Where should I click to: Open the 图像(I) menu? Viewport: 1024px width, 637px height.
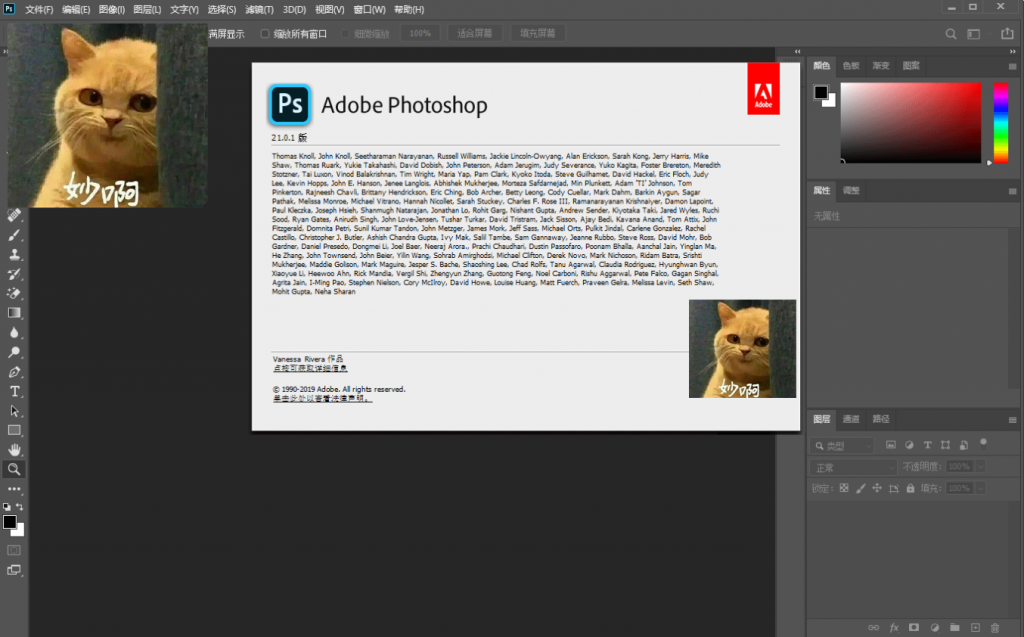[x=112, y=10]
